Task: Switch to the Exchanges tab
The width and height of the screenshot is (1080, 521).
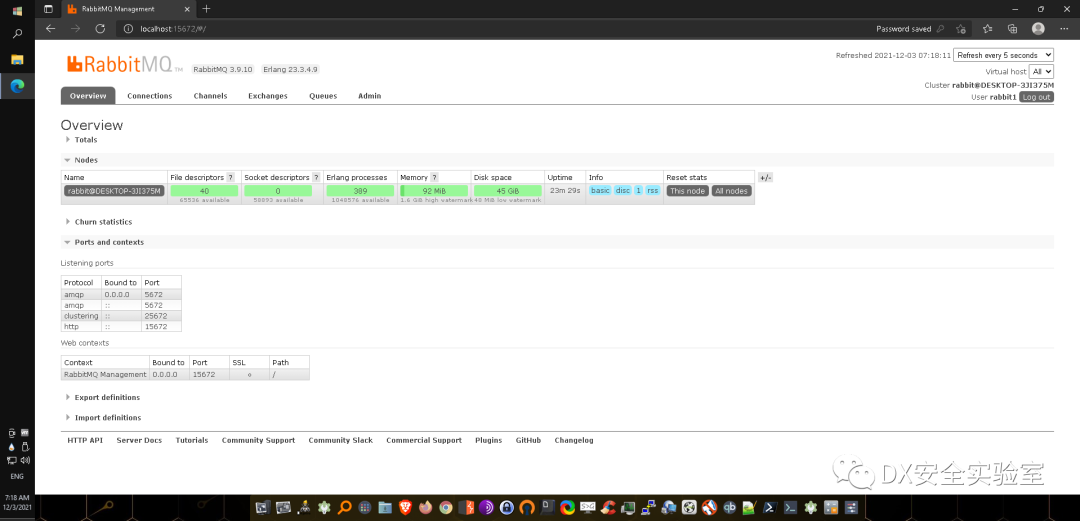Action: pos(268,96)
